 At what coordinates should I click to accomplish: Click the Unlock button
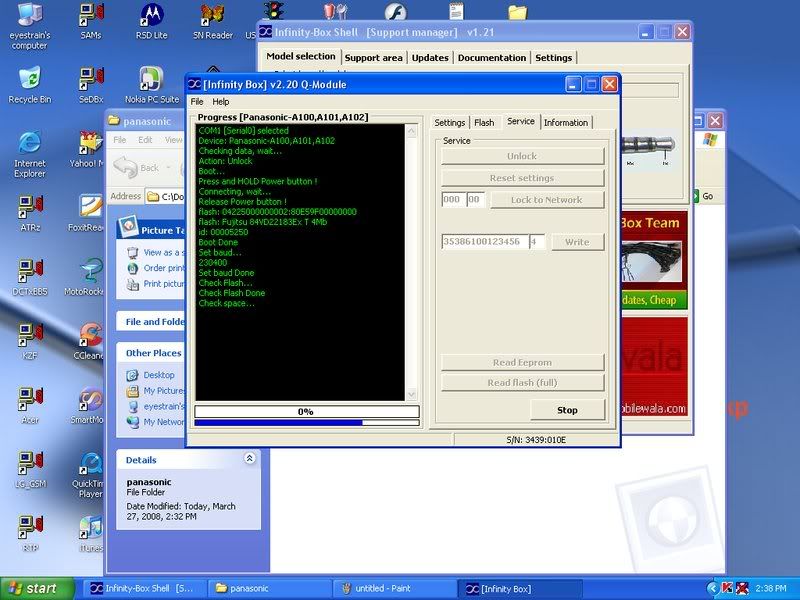522,156
